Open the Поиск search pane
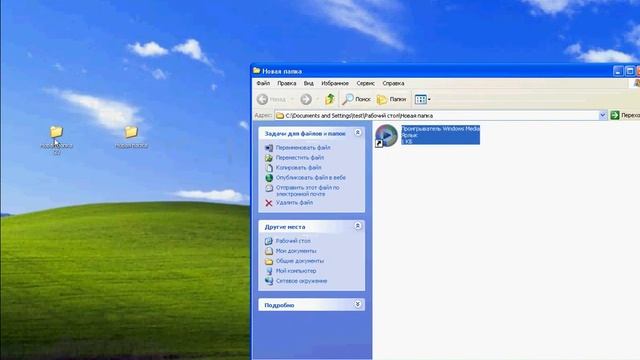 coord(356,99)
